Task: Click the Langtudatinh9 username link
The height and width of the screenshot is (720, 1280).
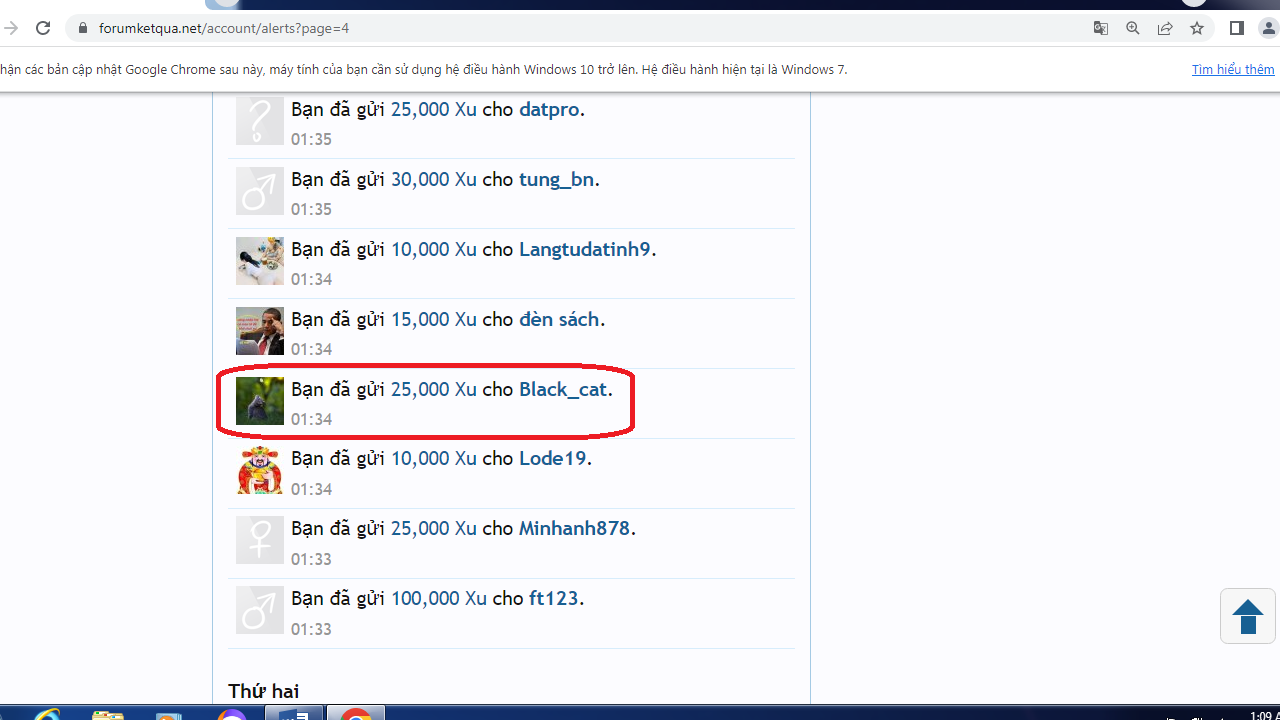Action: (584, 249)
